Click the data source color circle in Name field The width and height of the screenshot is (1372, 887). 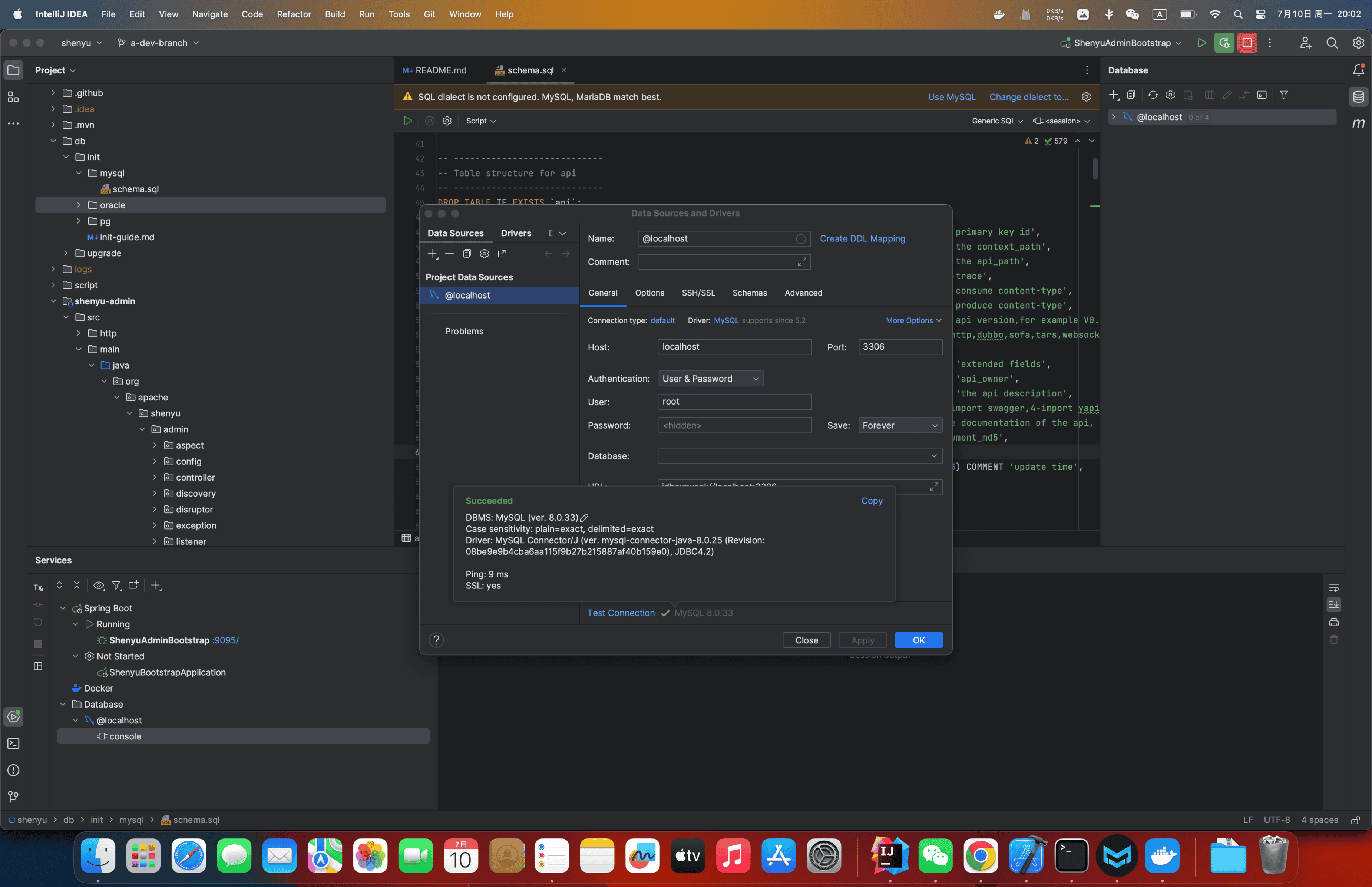[800, 238]
